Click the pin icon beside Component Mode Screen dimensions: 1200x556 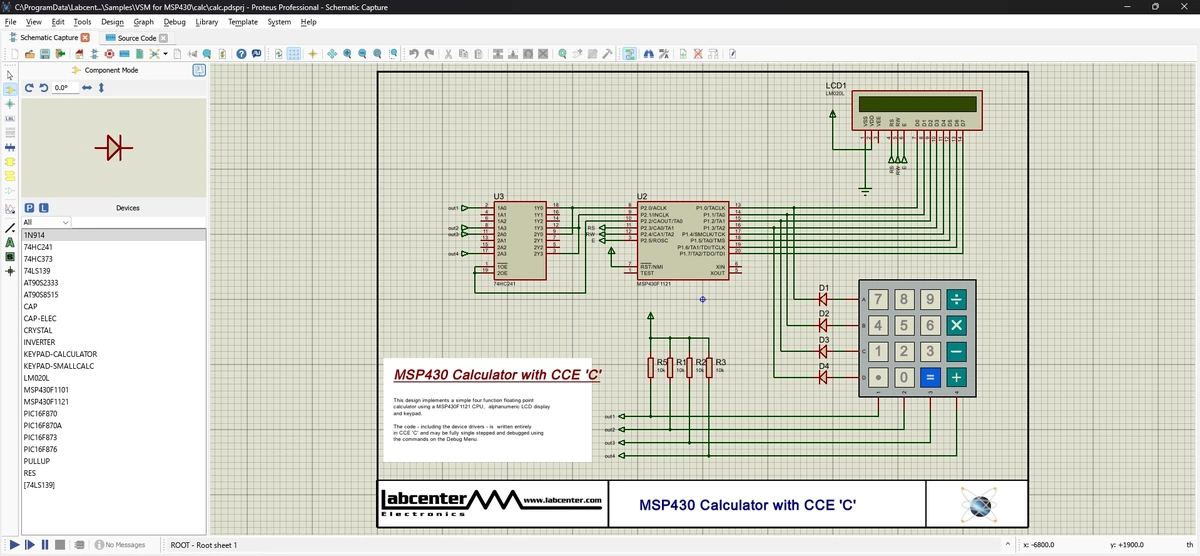click(199, 71)
